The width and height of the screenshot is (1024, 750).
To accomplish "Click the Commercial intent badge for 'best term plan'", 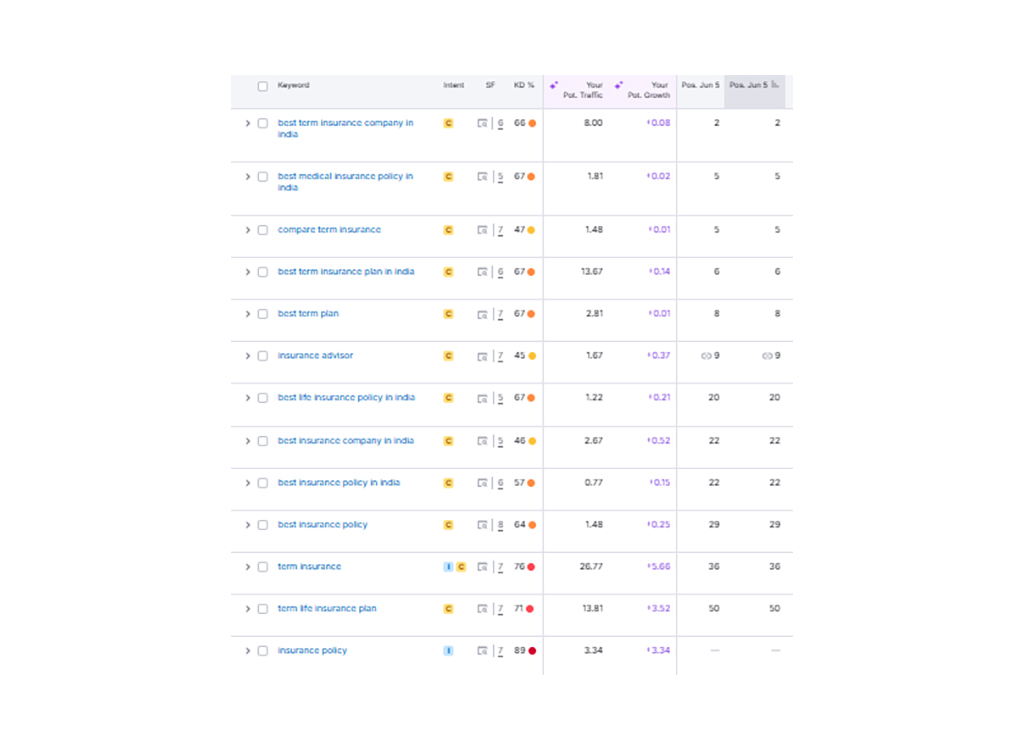I will [448, 313].
